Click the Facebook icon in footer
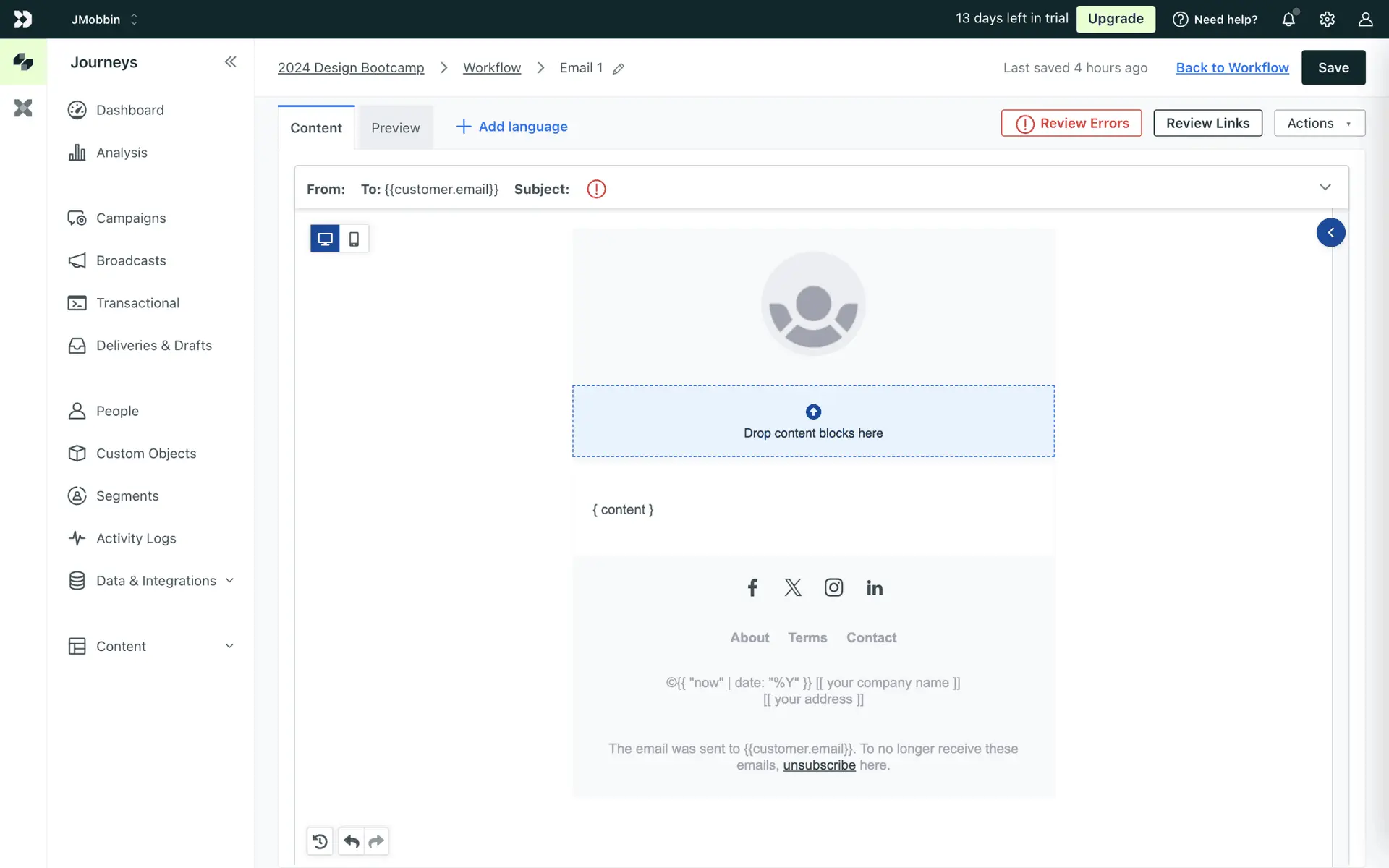Viewport: 1389px width, 868px height. click(x=752, y=587)
